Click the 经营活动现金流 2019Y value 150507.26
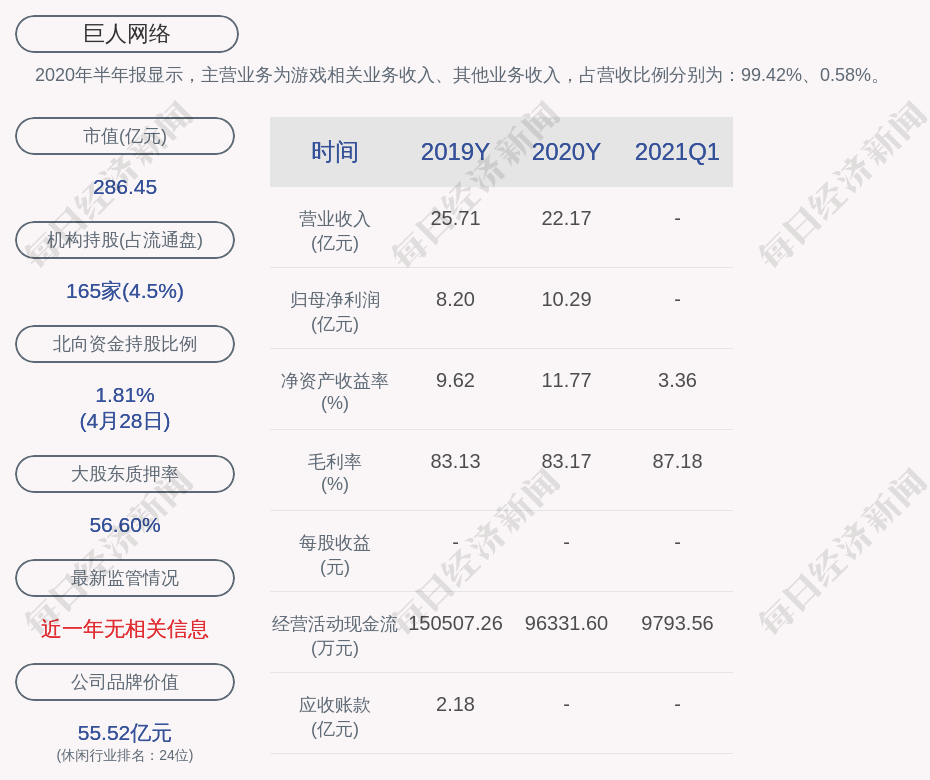Image resolution: width=930 pixels, height=780 pixels. click(x=455, y=623)
